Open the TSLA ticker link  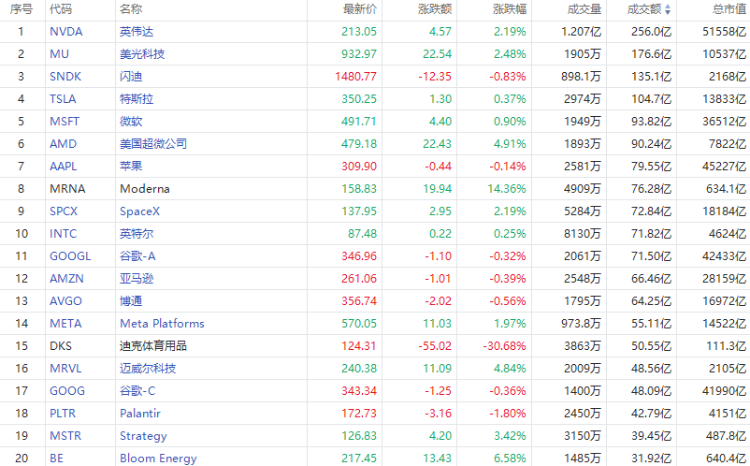point(63,99)
